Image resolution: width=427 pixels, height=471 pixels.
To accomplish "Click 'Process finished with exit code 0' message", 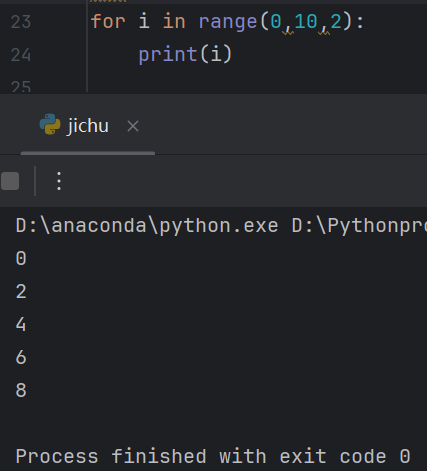I will (x=213, y=456).
